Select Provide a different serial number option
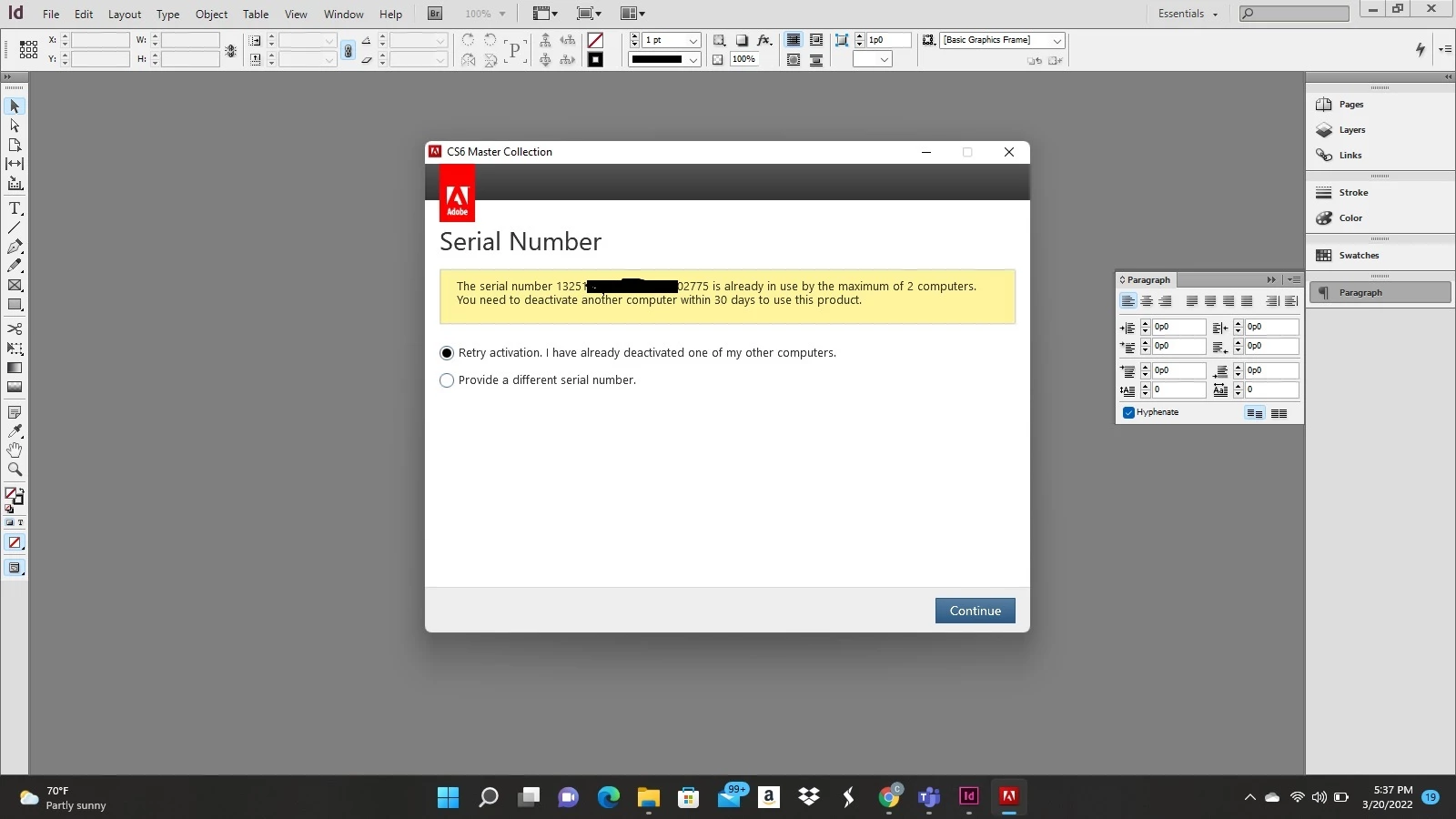This screenshot has height=819, width=1456. pos(447,380)
